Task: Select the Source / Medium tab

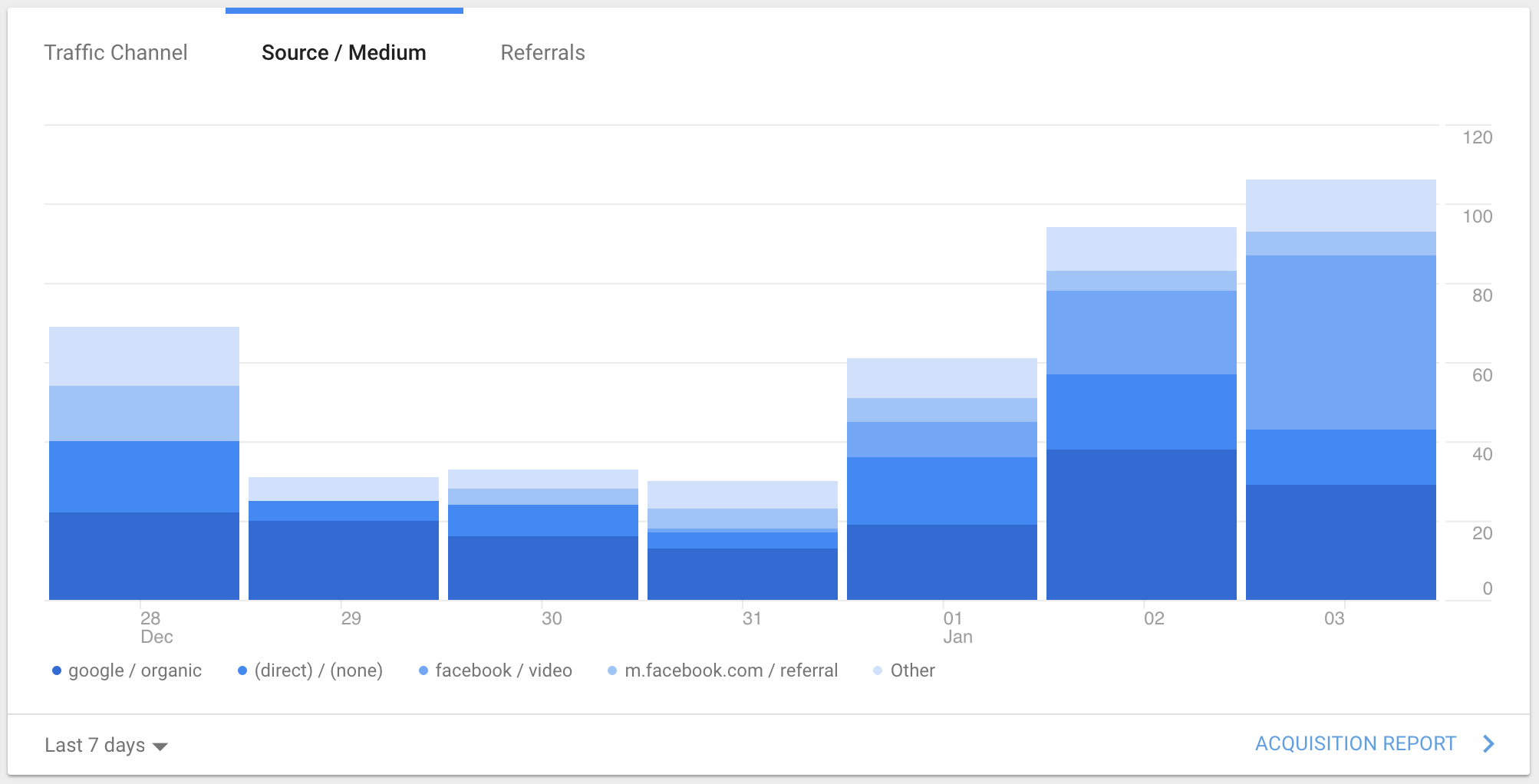Action: point(344,52)
